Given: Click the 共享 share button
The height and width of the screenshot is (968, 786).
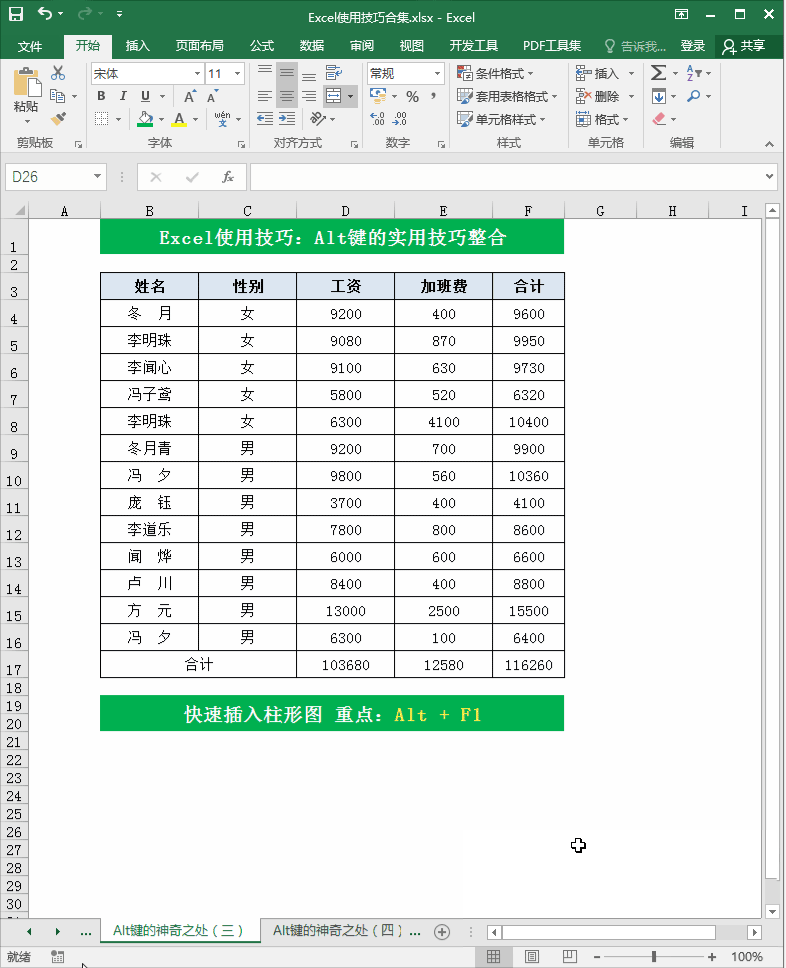Looking at the screenshot, I should (744, 46).
